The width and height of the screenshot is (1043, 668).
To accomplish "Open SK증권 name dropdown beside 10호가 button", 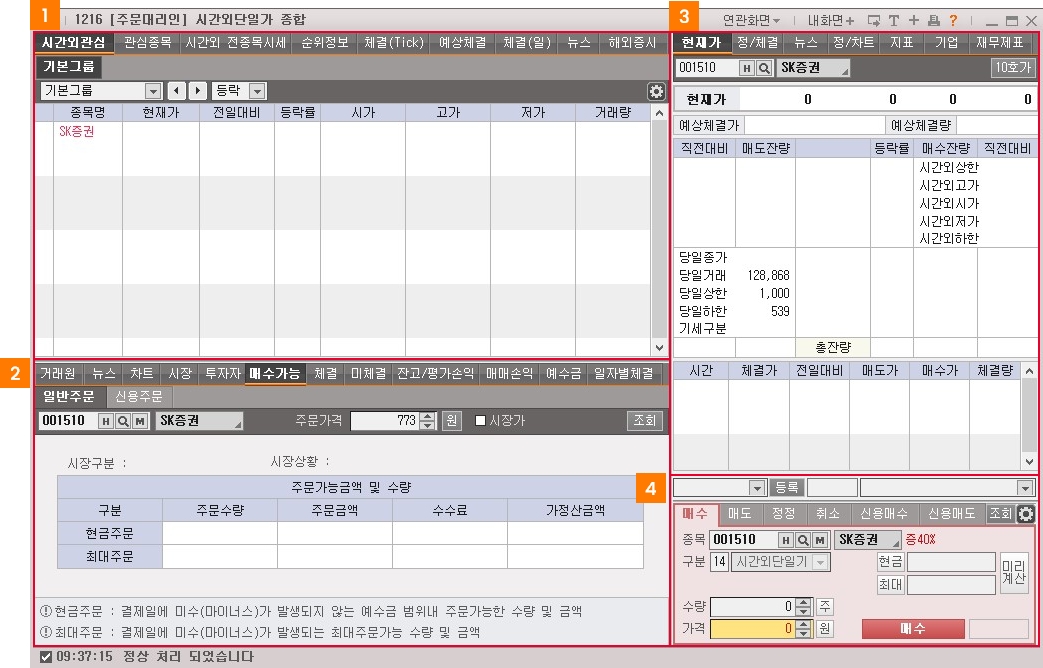I will 813,68.
